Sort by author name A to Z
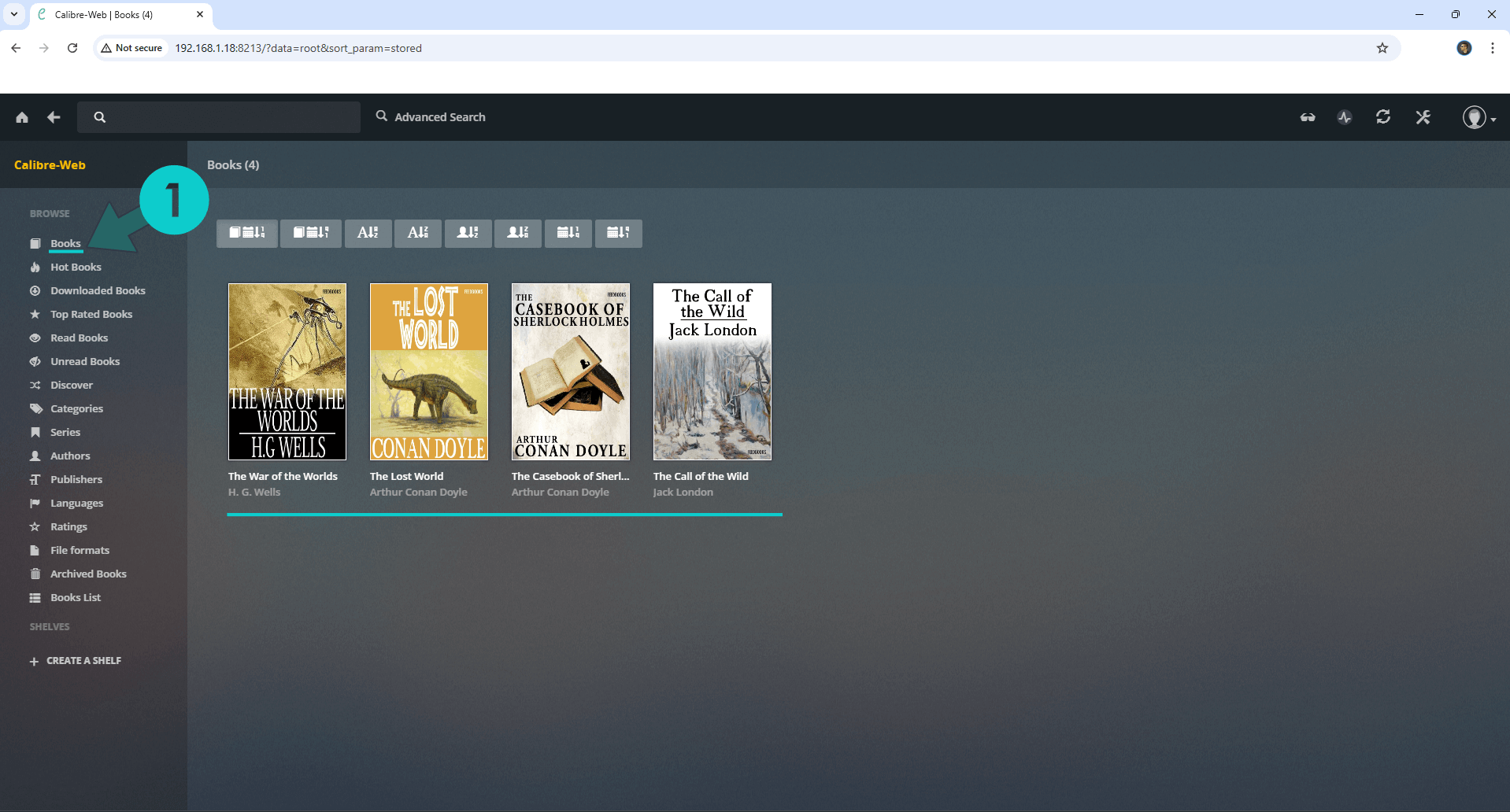Viewport: 1510px width, 812px height. (468, 233)
